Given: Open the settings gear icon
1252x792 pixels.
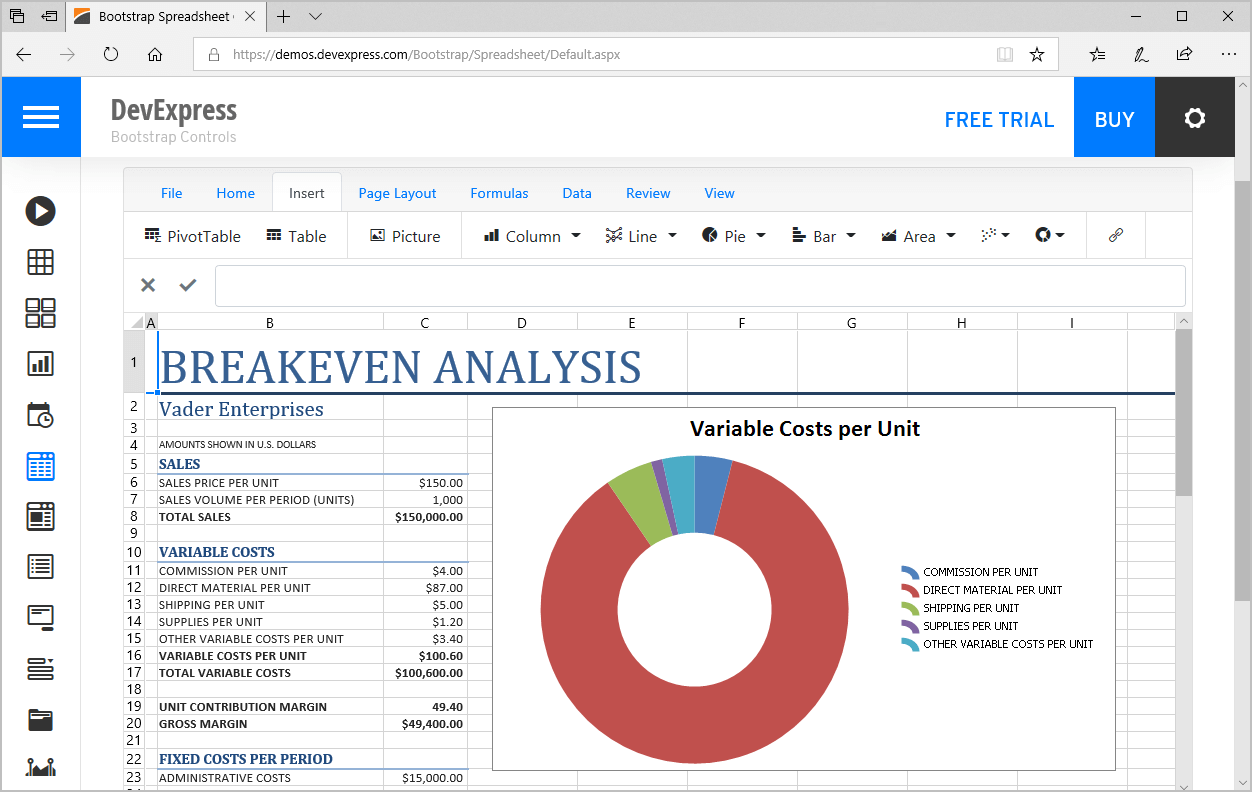Looking at the screenshot, I should tap(1194, 118).
